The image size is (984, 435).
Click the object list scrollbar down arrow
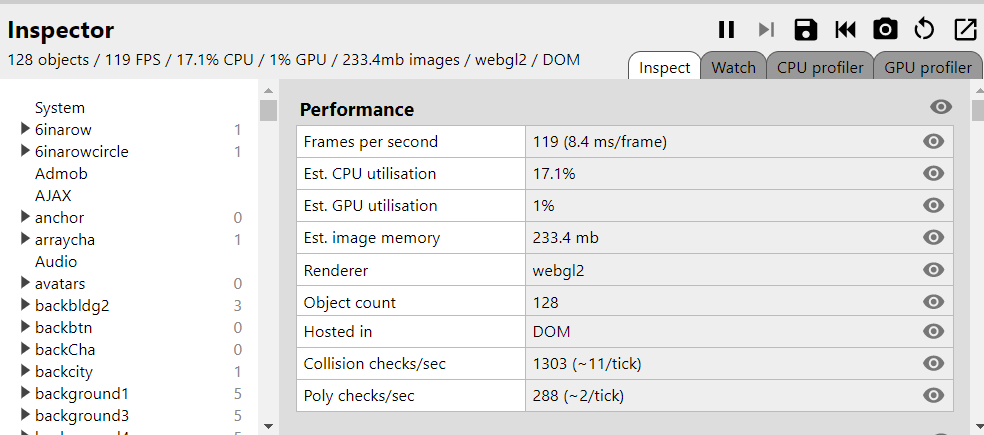(269, 427)
